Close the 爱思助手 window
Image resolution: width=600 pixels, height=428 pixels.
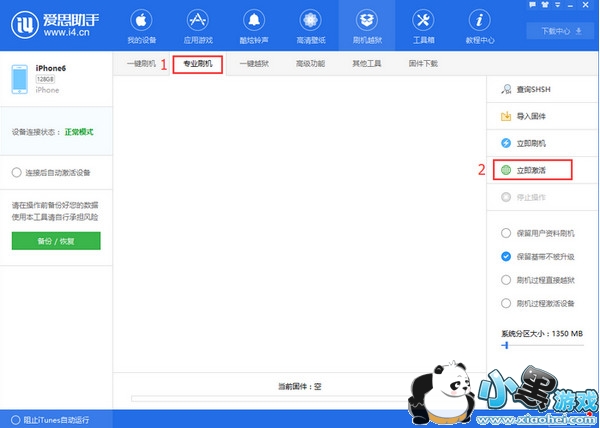click(585, 5)
